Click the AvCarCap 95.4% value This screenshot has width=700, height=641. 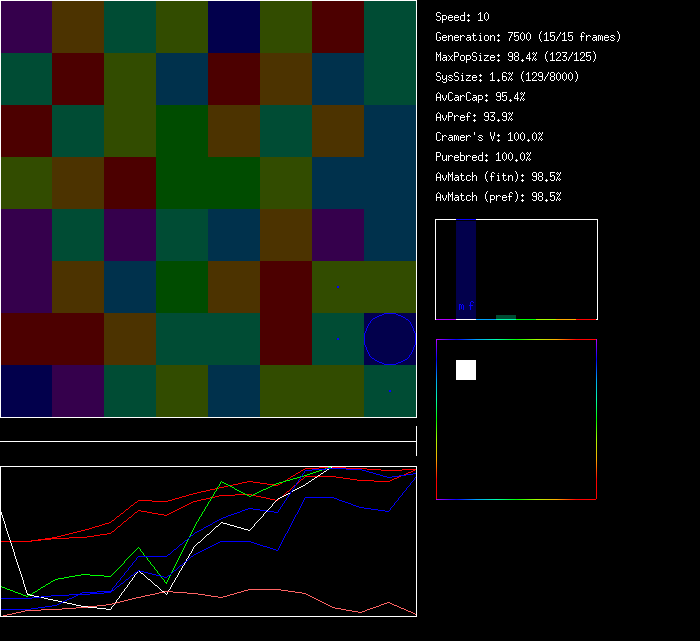[480, 97]
